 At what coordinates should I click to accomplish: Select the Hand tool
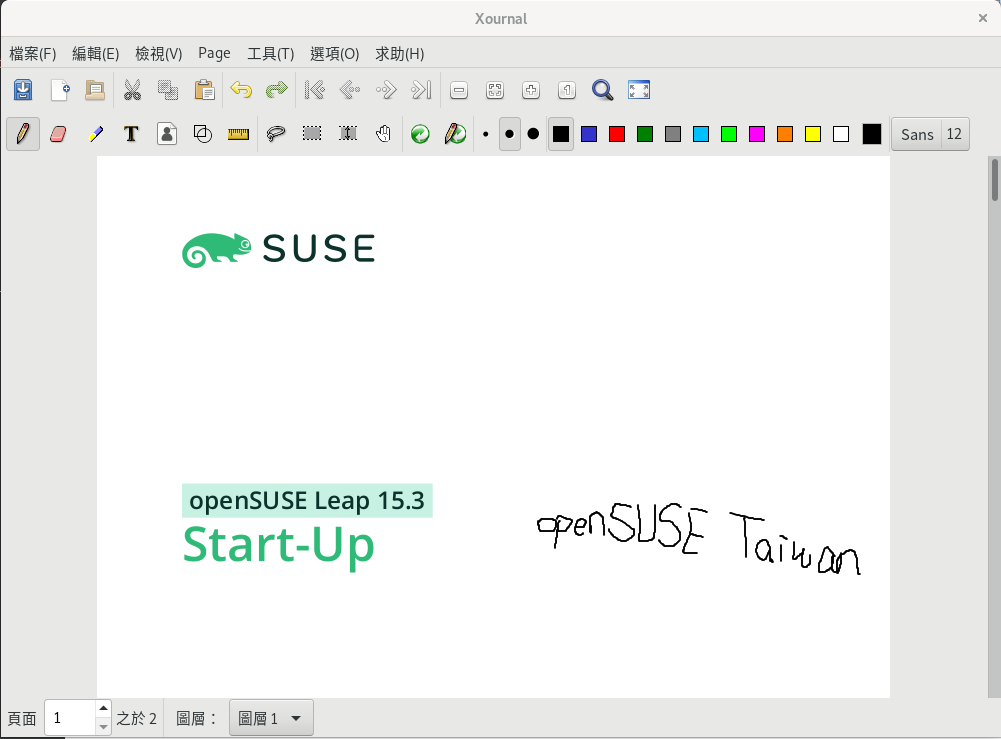[383, 134]
